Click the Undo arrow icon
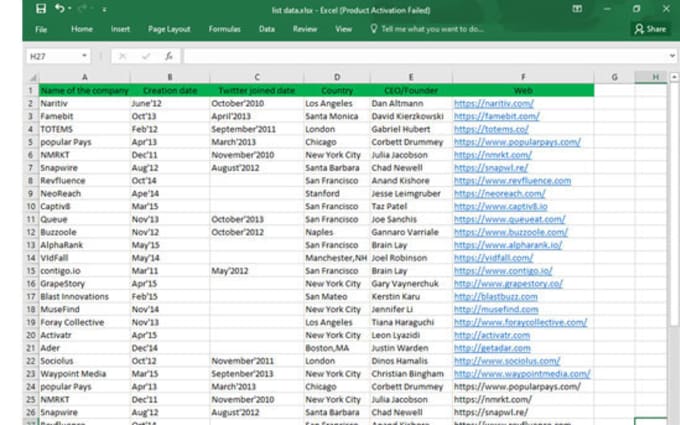The height and width of the screenshot is (425, 680). (60, 8)
